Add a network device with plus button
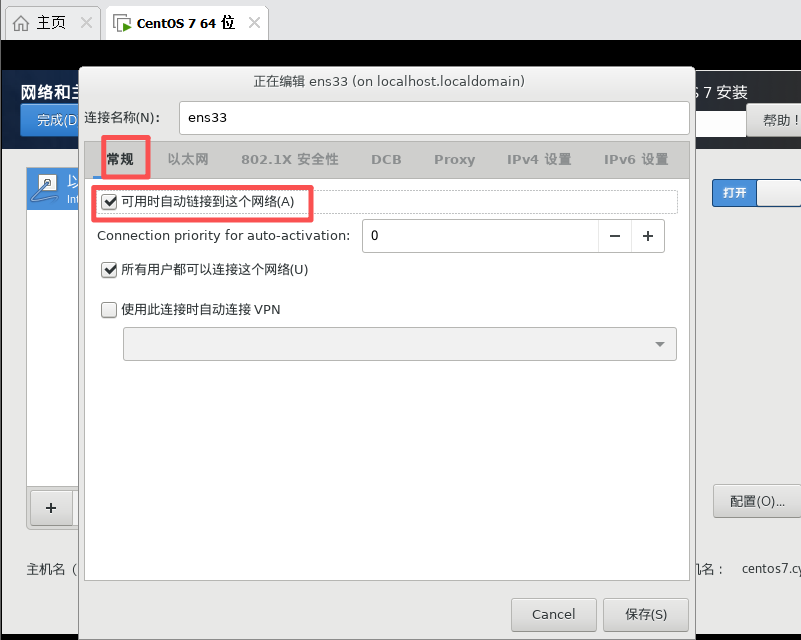 [x=51, y=508]
